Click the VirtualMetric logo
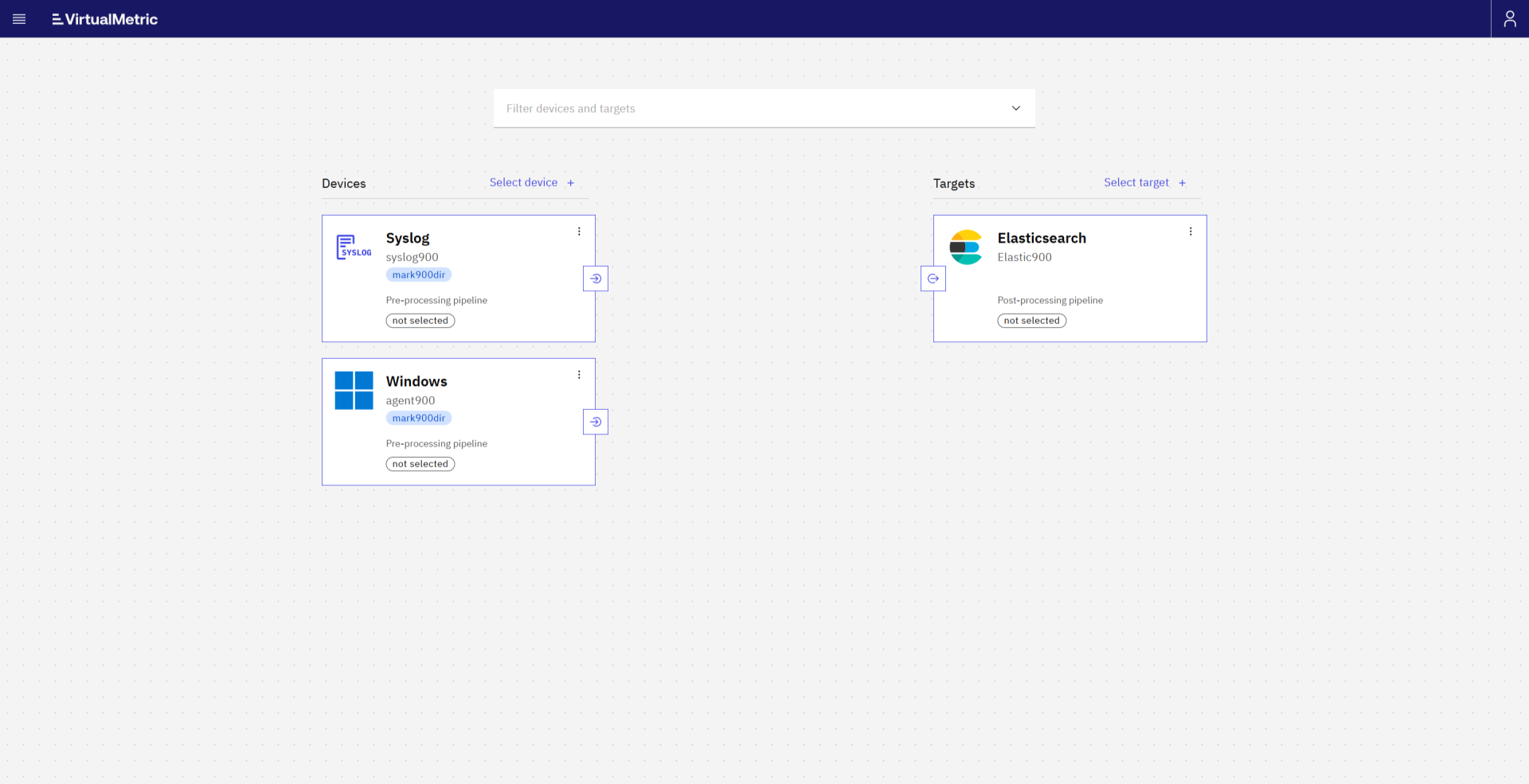 [104, 18]
